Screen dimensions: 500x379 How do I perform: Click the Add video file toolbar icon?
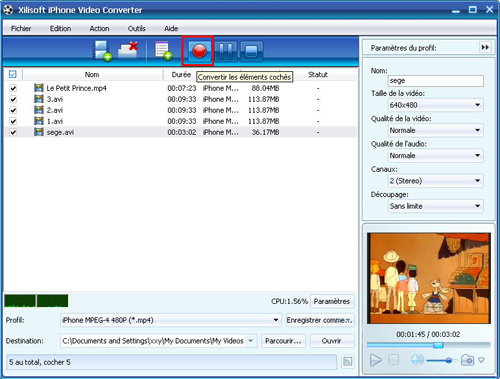102,51
